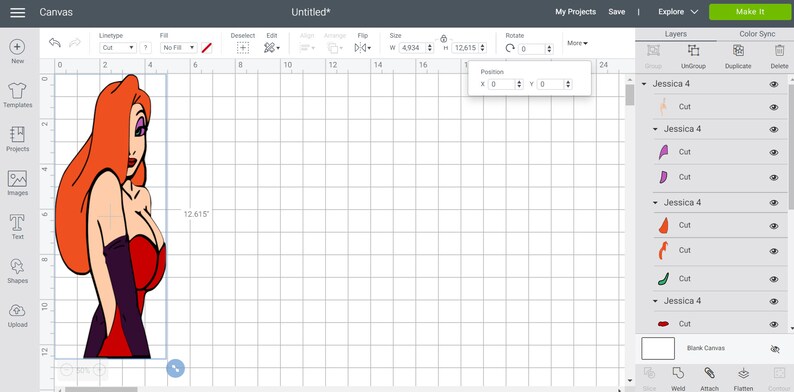This screenshot has width=794, height=392.
Task: Click the Make It button
Action: pyautogui.click(x=750, y=12)
